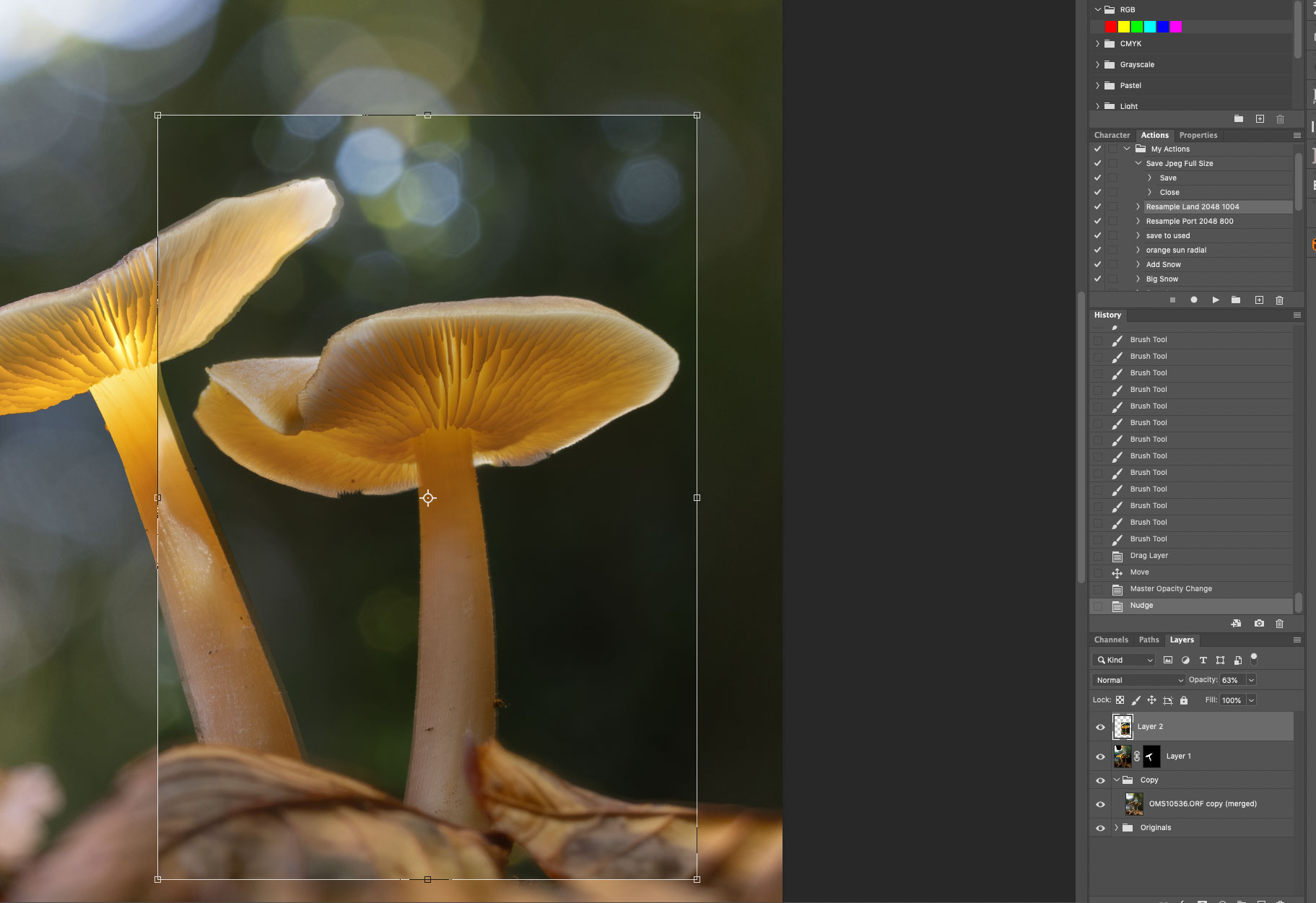Delete the selected action via trash icon
This screenshot has height=903, width=1316.
[1279, 300]
